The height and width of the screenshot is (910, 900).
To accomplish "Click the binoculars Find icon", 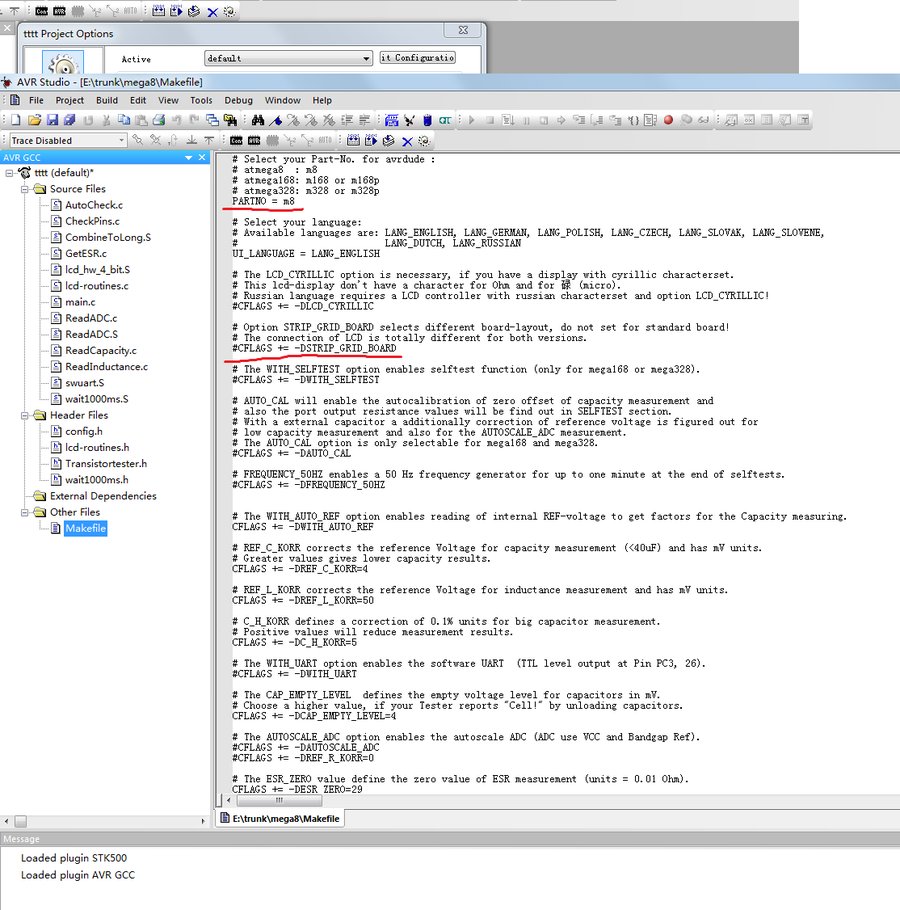I will pyautogui.click(x=257, y=120).
